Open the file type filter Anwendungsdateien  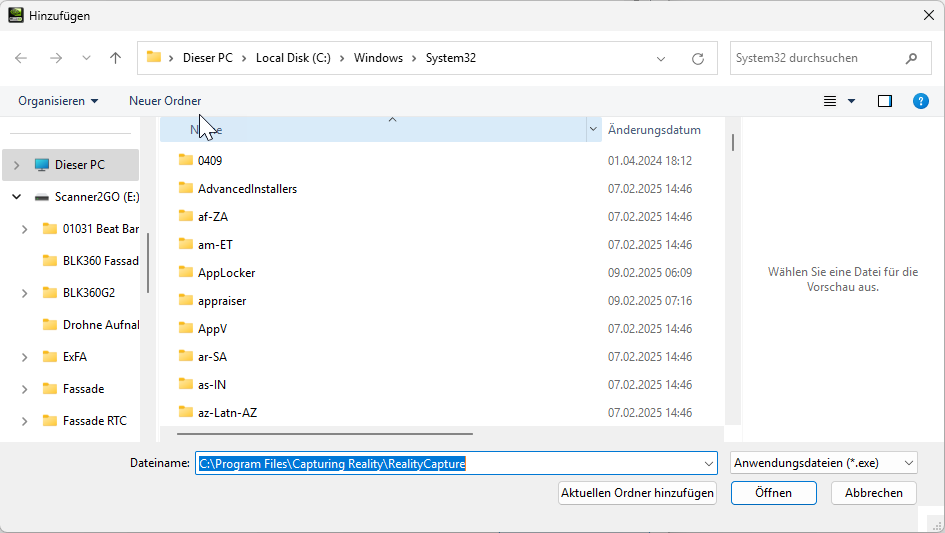coord(824,463)
